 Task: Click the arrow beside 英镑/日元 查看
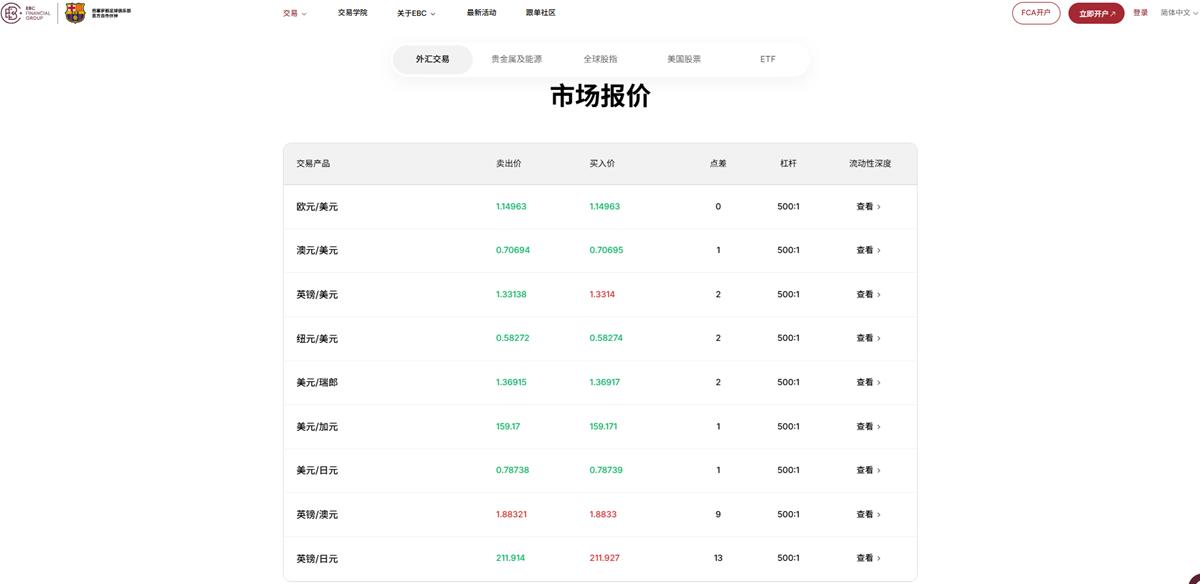pyautogui.click(x=878, y=558)
